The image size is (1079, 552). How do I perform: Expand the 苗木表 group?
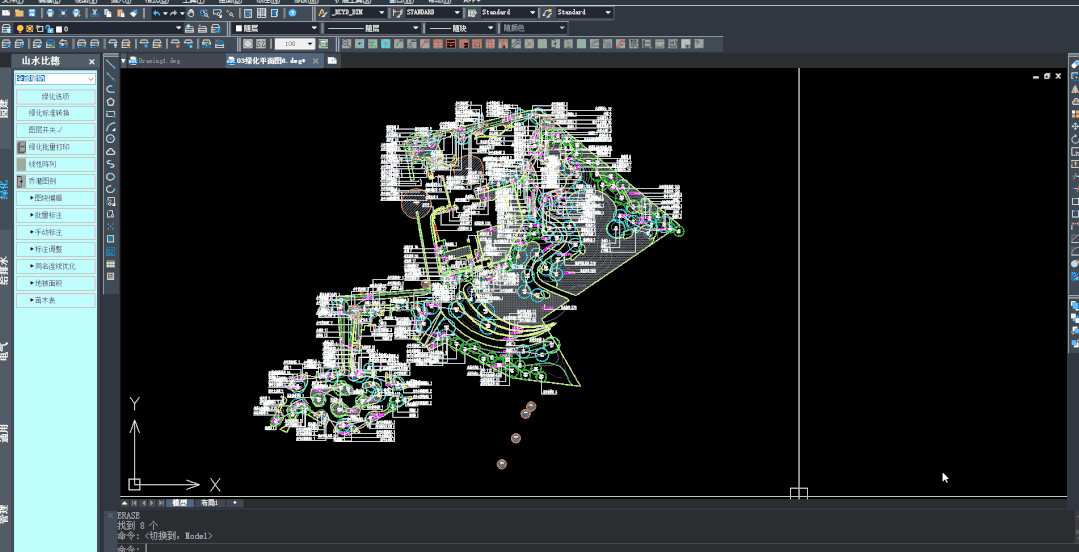[56, 301]
